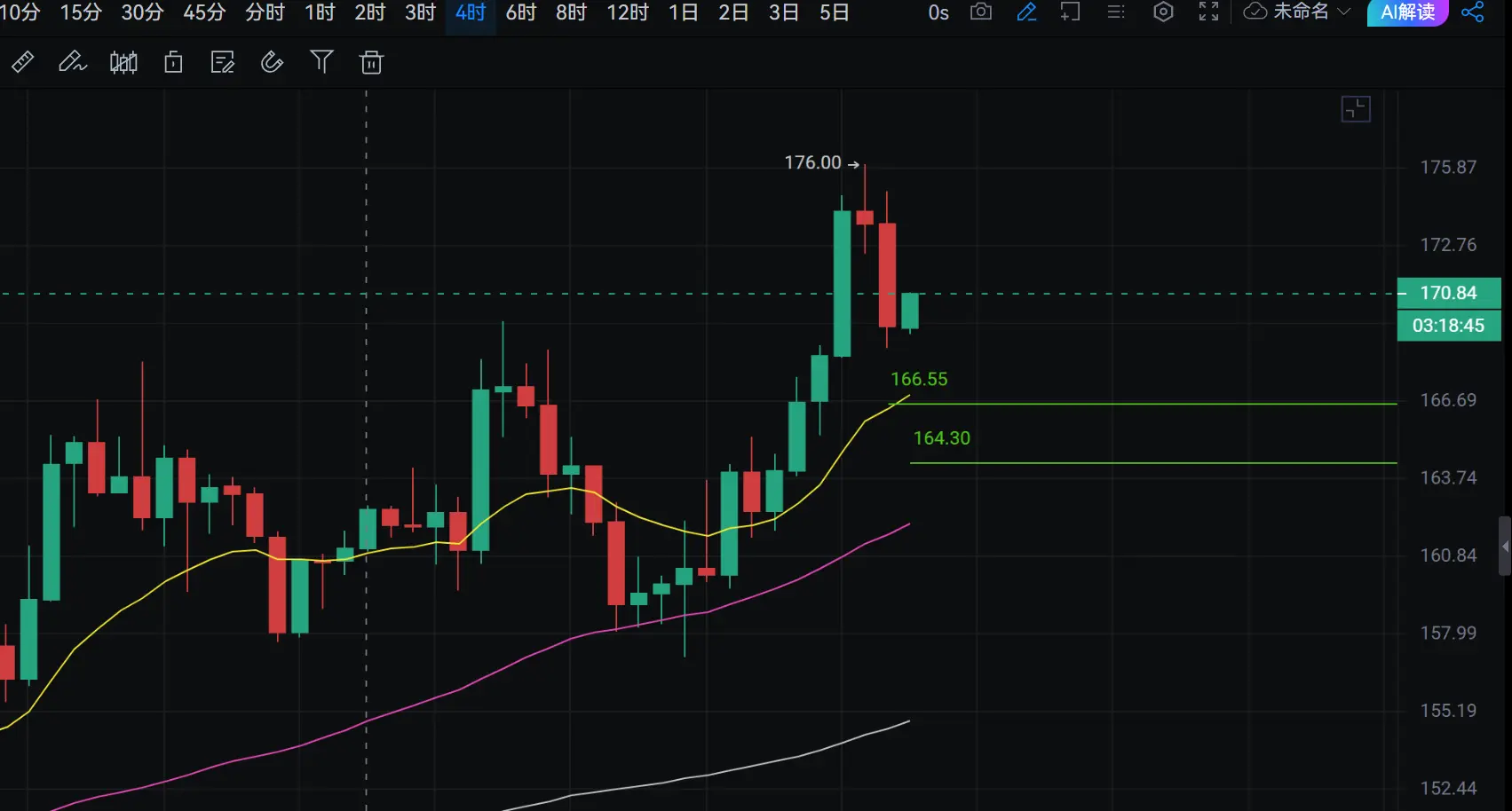Image resolution: width=1512 pixels, height=811 pixels.
Task: Click the clipboard-shaped drawing toolbar icon
Action: [173, 62]
